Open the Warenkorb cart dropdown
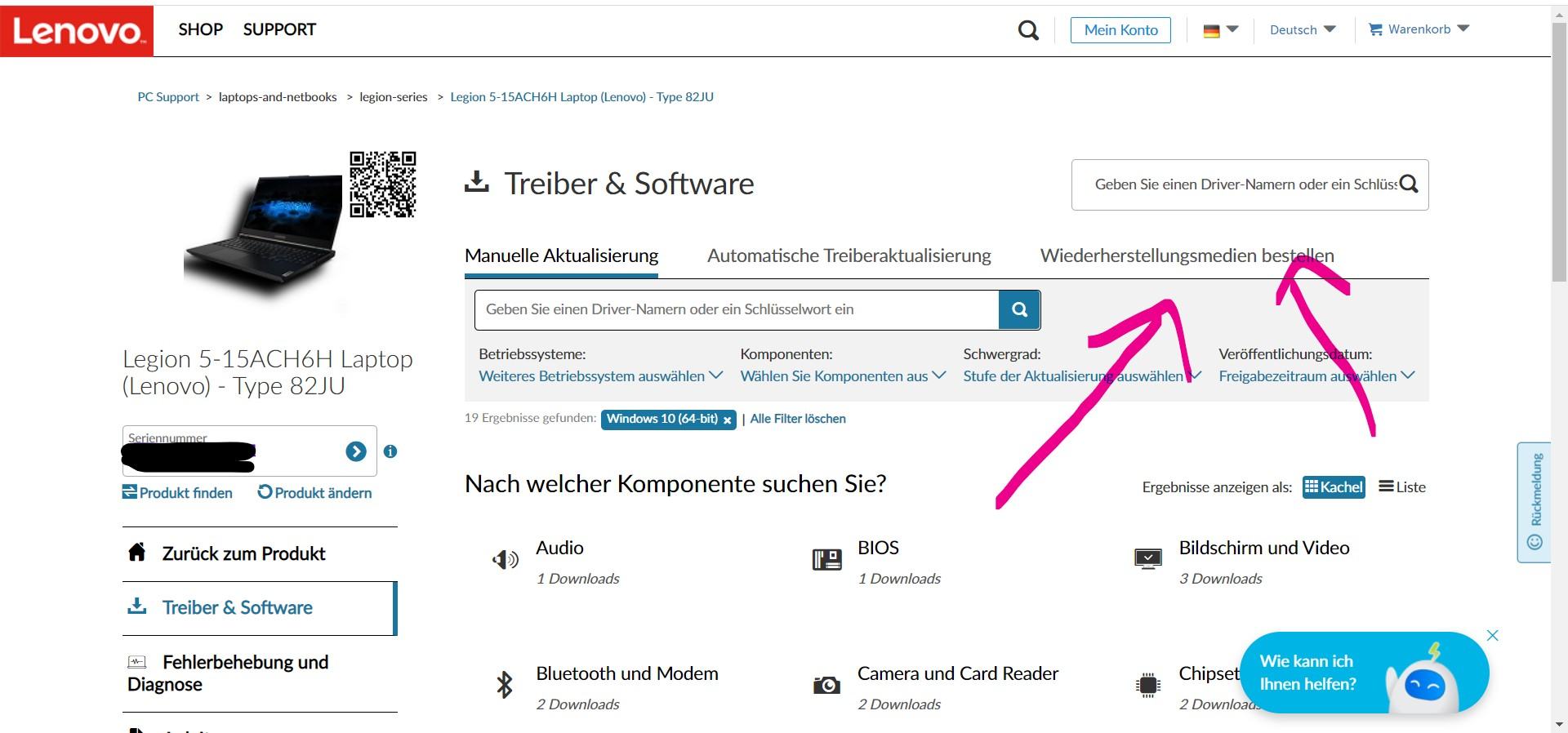1568x733 pixels. pyautogui.click(x=1419, y=29)
